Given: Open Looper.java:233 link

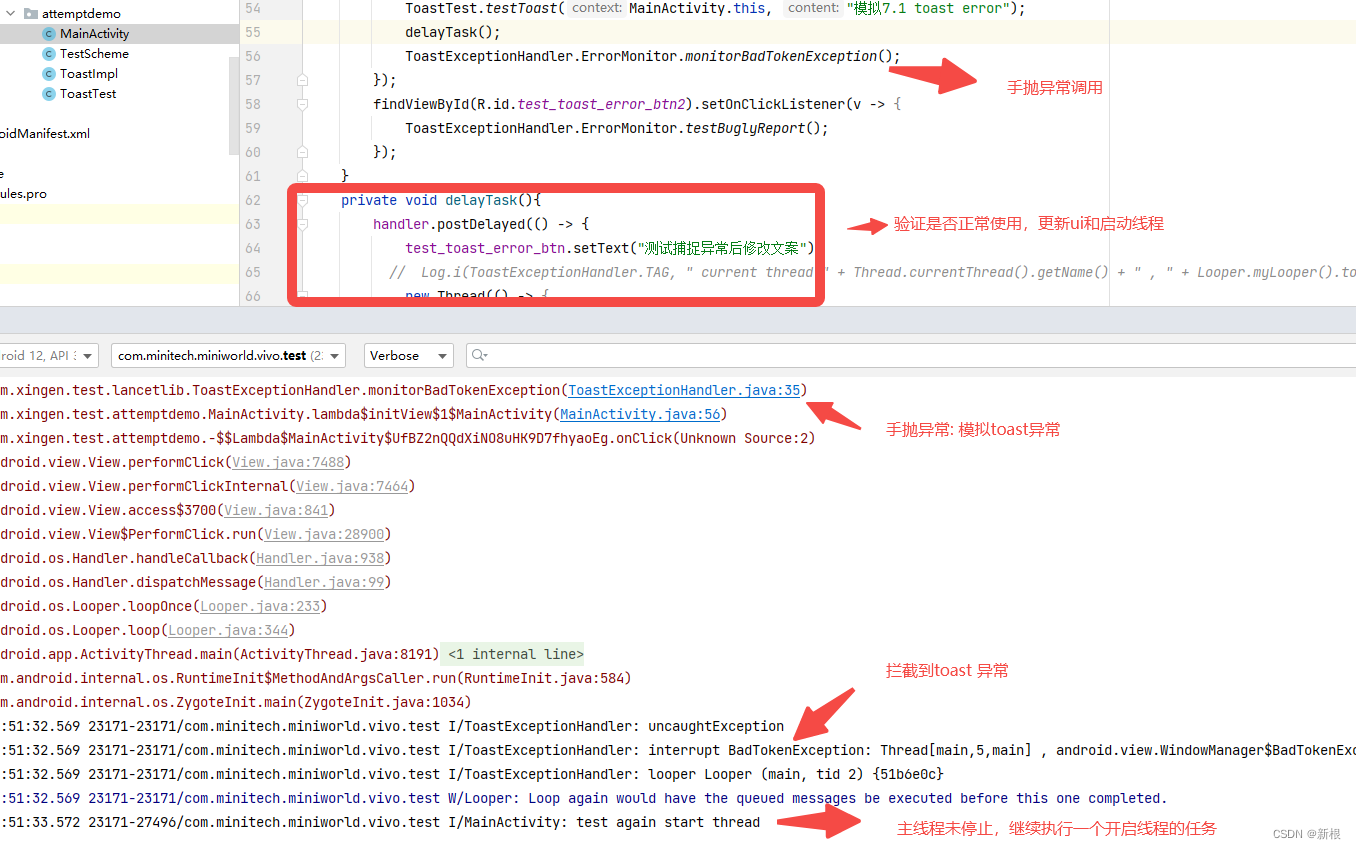Looking at the screenshot, I should 260,606.
